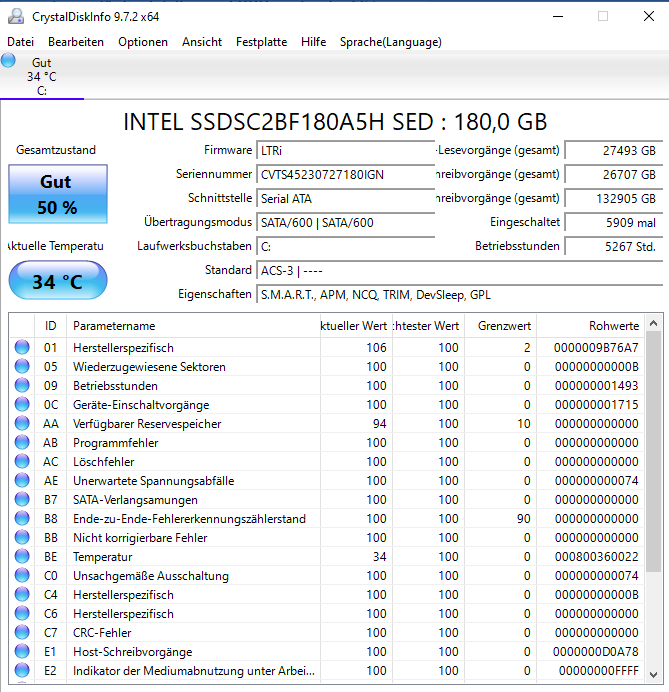Click raw value 0000000D0A78
The image size is (669, 692).
(x=596, y=652)
